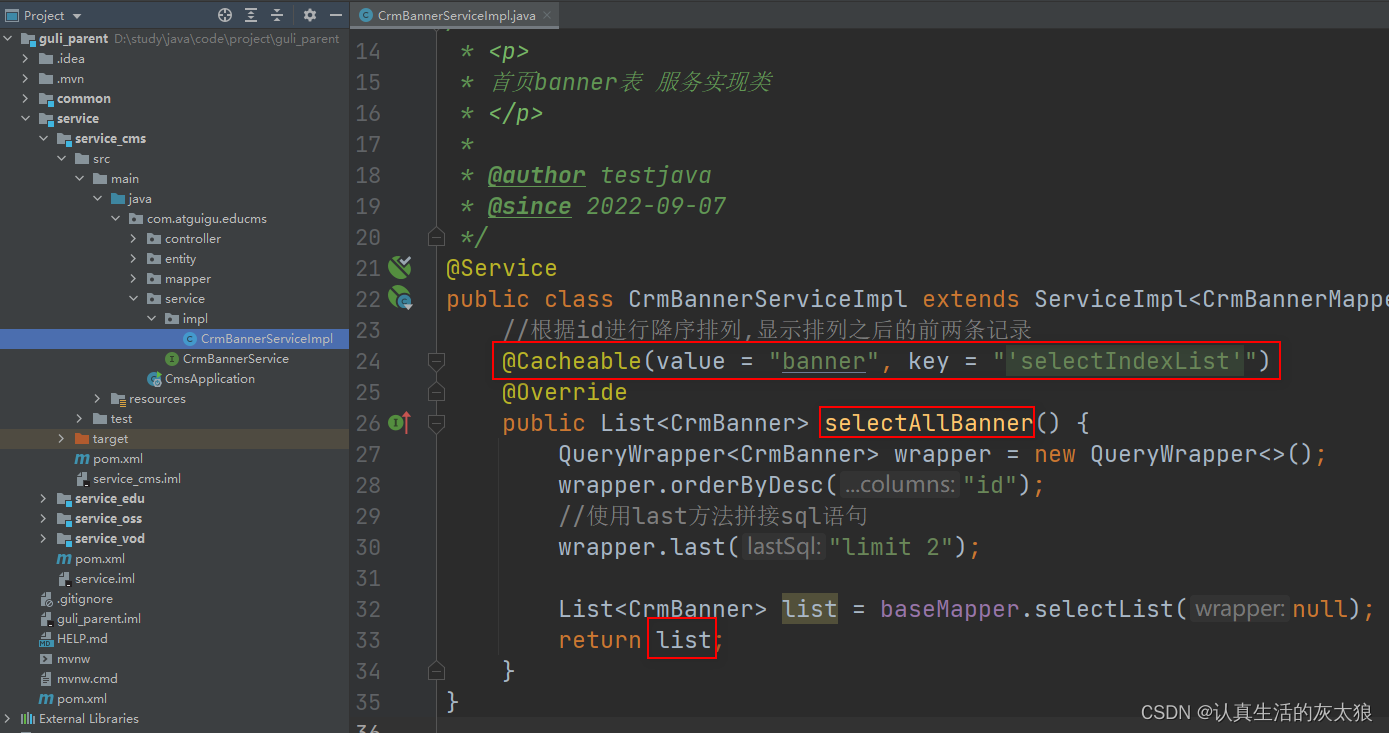The height and width of the screenshot is (733, 1389).
Task: Click the Select Opened File crosshair icon
Action: [225, 15]
